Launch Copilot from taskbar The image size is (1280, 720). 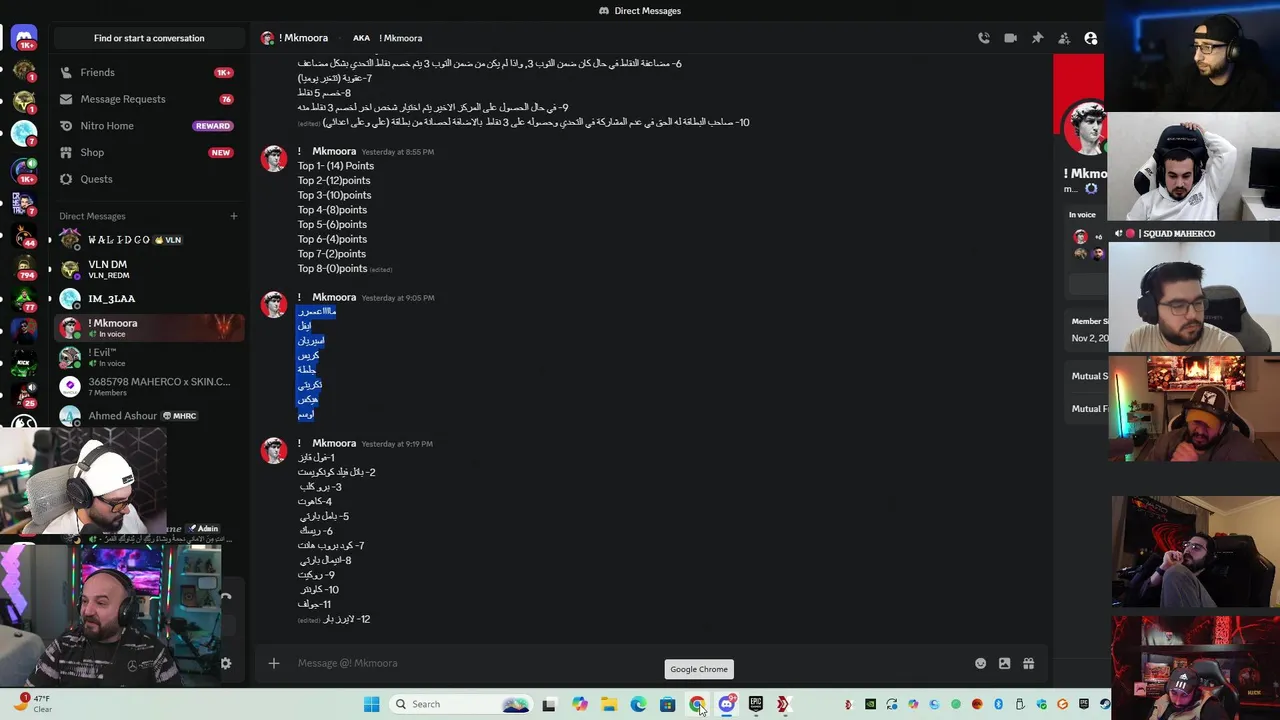pyautogui.click(x=579, y=704)
